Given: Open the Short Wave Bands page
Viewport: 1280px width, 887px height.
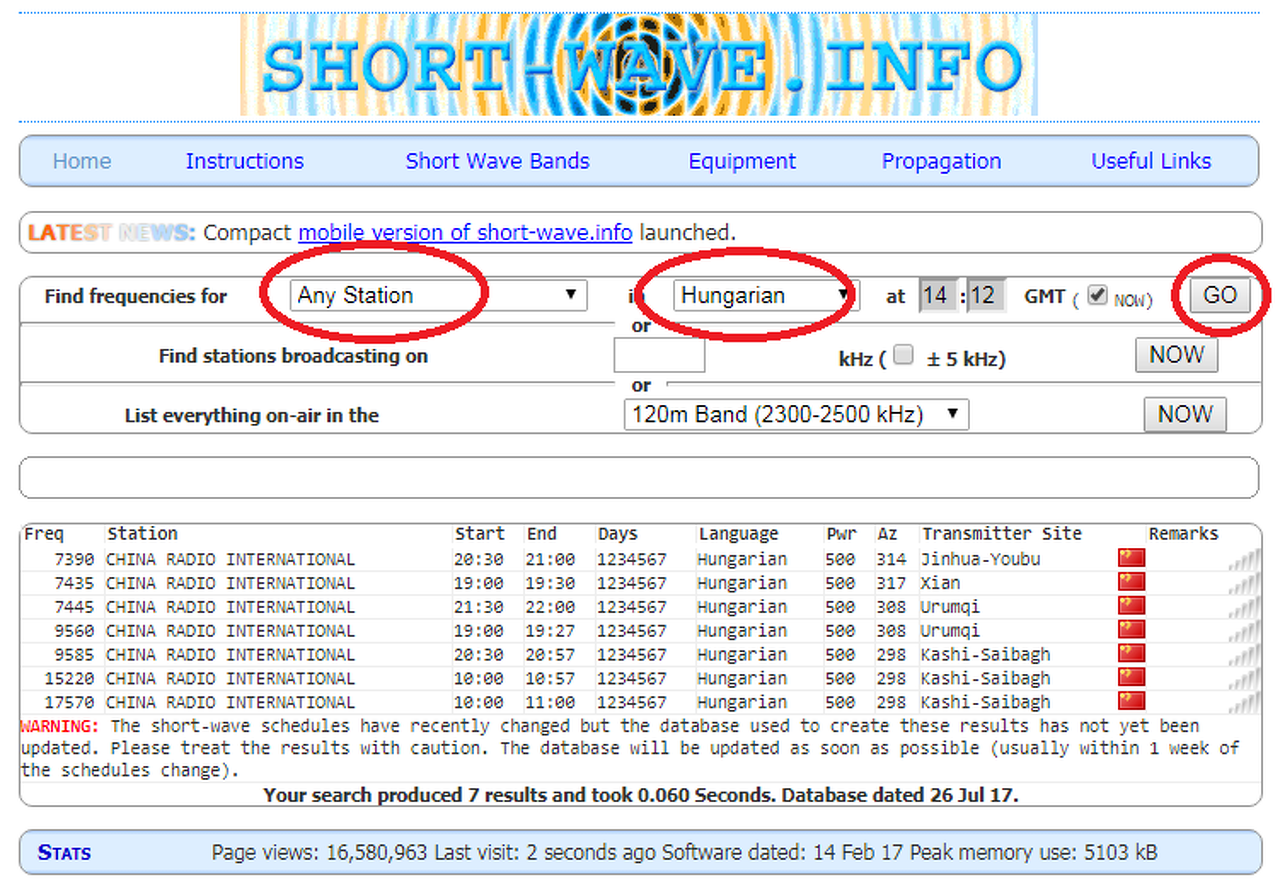Looking at the screenshot, I should 498,161.
